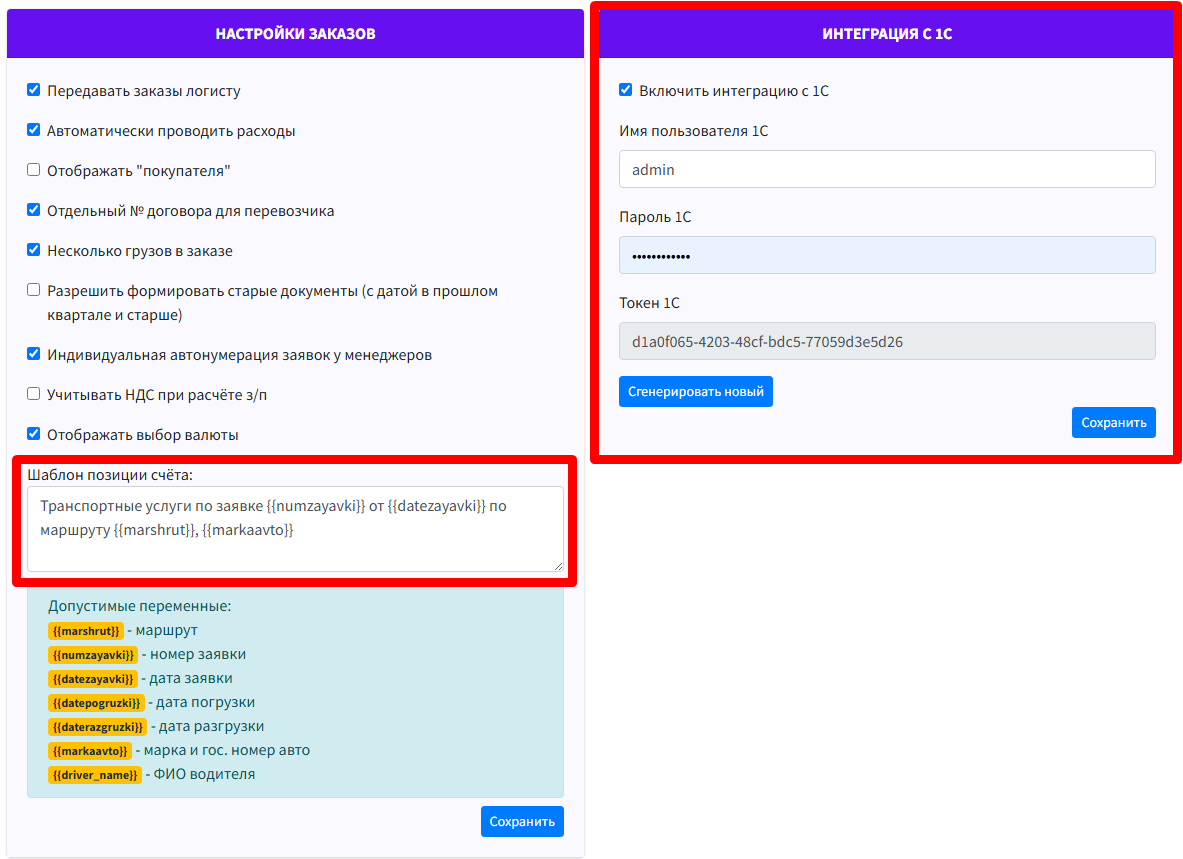Save the 1С integration settings
Viewport: 1183px width, 859px height.
point(1113,422)
